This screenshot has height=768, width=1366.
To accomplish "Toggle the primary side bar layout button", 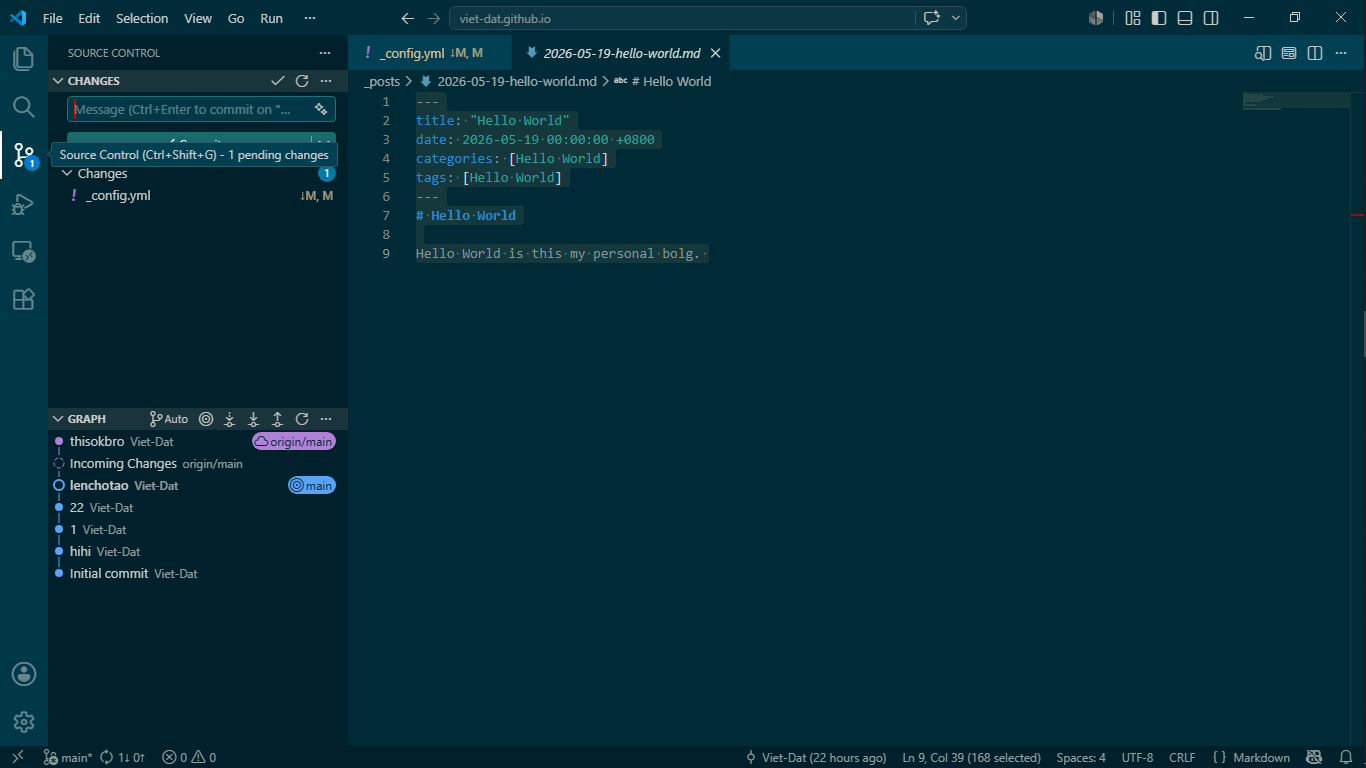I will (1159, 18).
